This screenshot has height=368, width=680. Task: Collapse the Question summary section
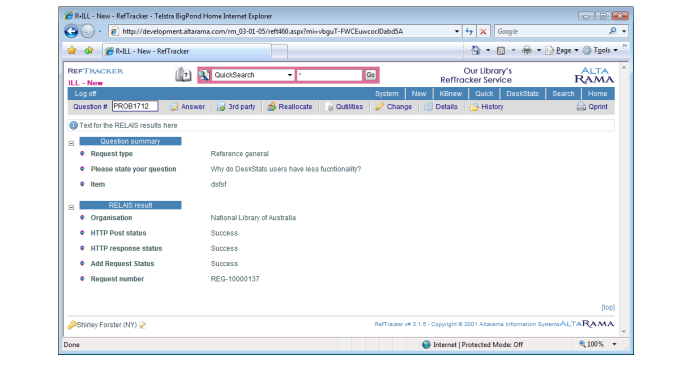pyautogui.click(x=71, y=143)
